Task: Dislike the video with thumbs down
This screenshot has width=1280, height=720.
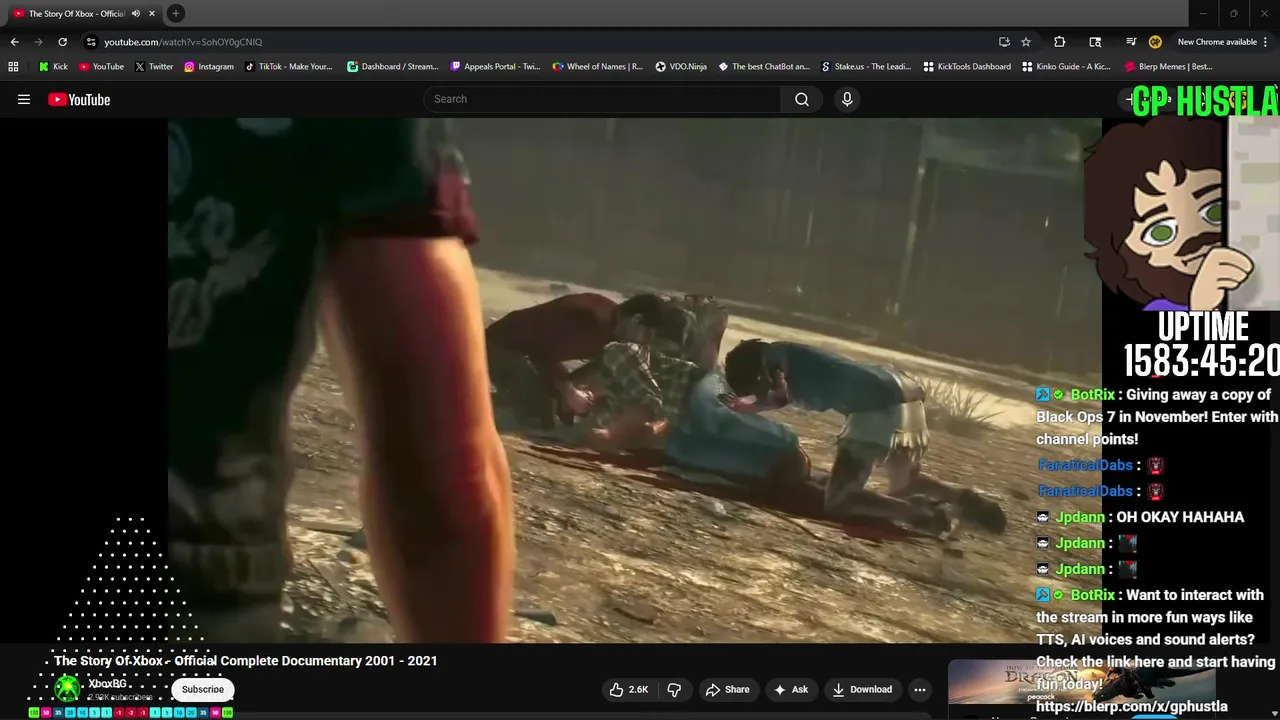Action: point(674,689)
